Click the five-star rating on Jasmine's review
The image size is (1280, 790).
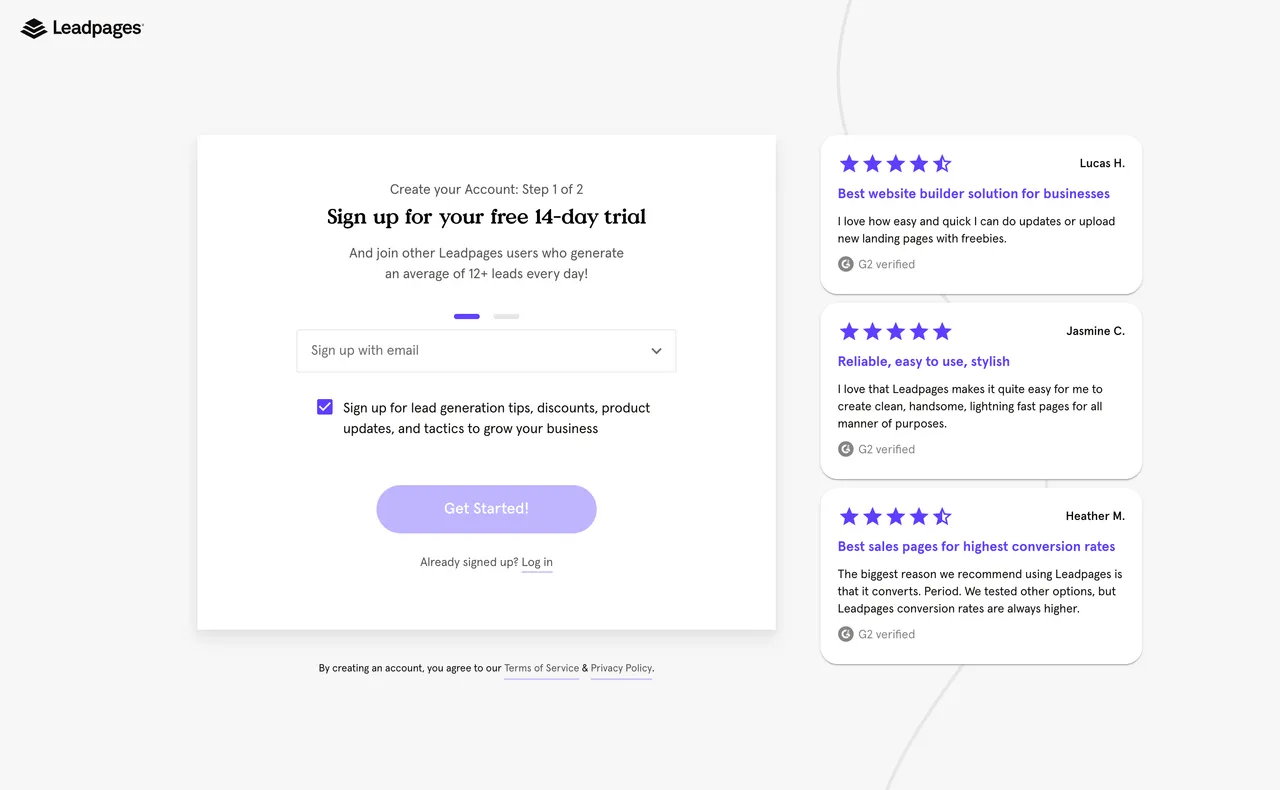(x=895, y=332)
